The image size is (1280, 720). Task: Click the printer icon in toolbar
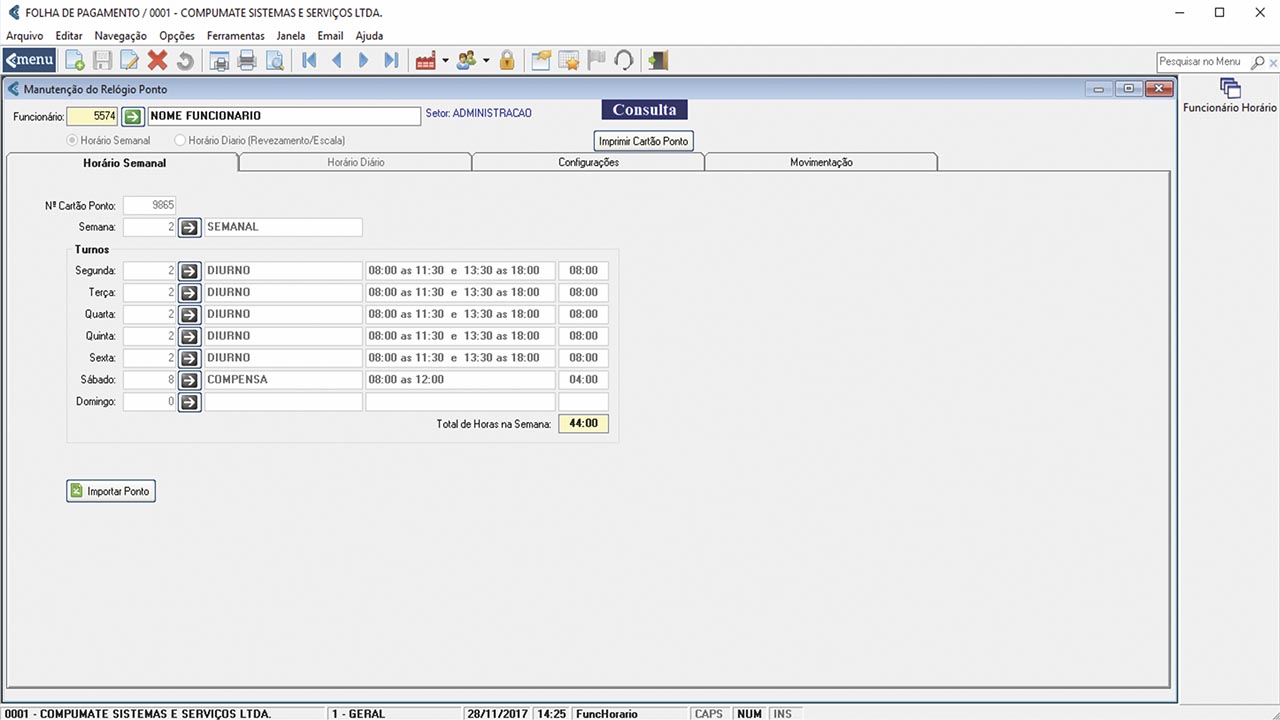(247, 61)
